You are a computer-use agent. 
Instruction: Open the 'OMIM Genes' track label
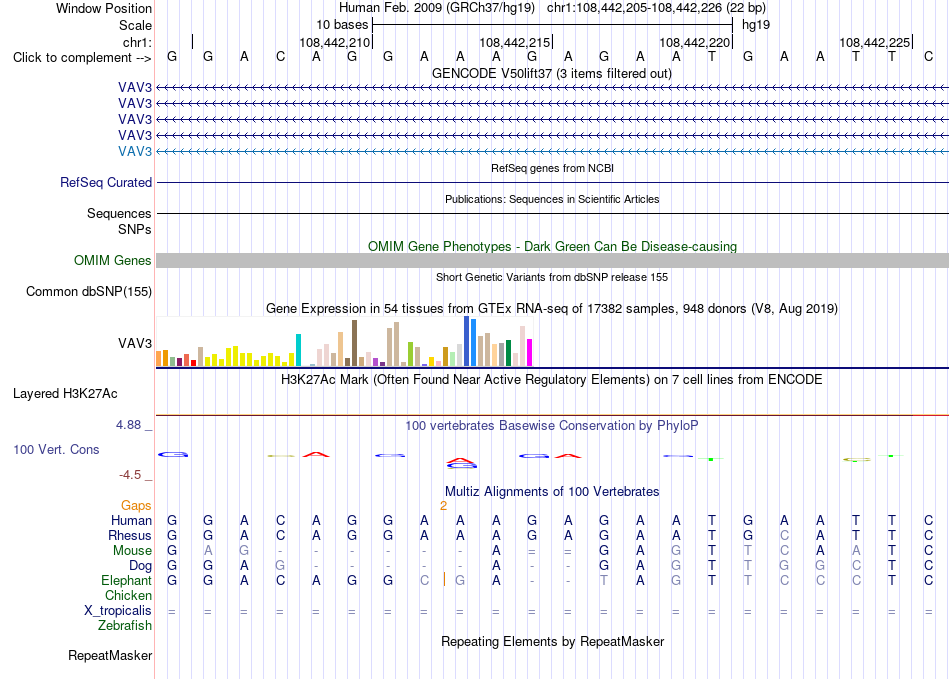point(113,260)
